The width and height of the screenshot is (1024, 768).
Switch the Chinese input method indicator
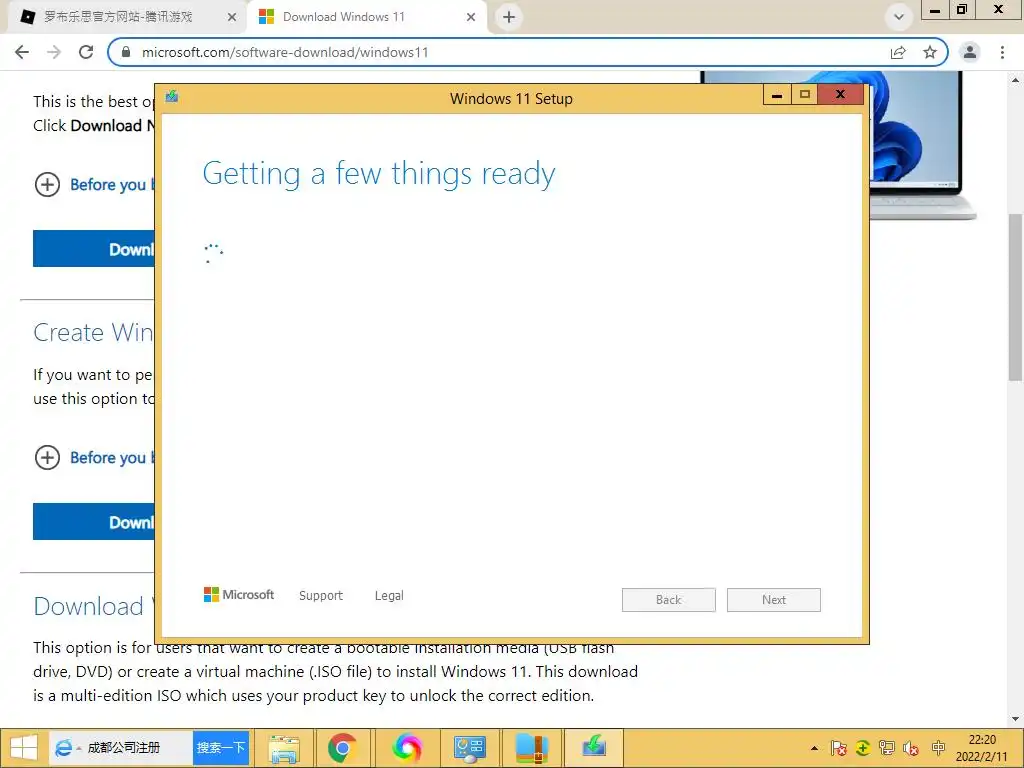pos(938,748)
